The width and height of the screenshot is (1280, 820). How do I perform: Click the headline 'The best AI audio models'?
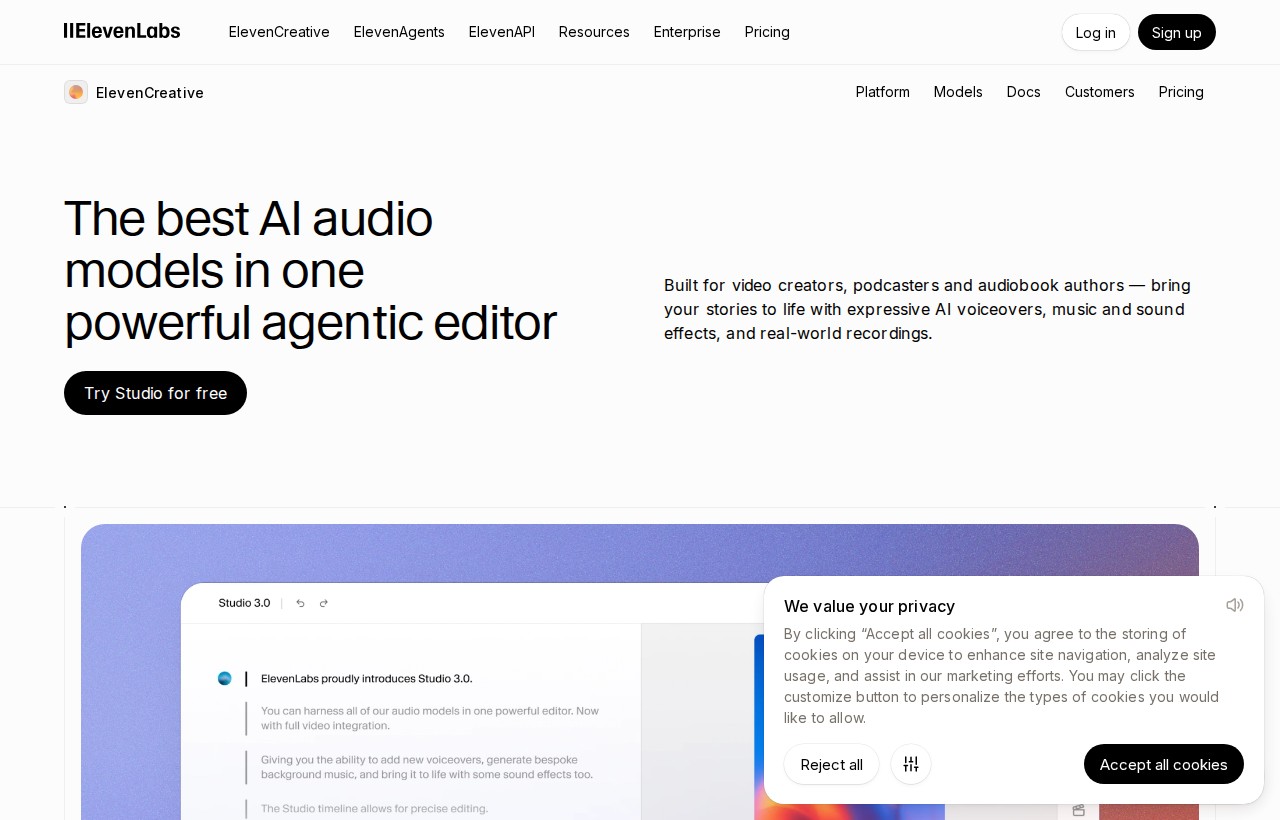(310, 270)
